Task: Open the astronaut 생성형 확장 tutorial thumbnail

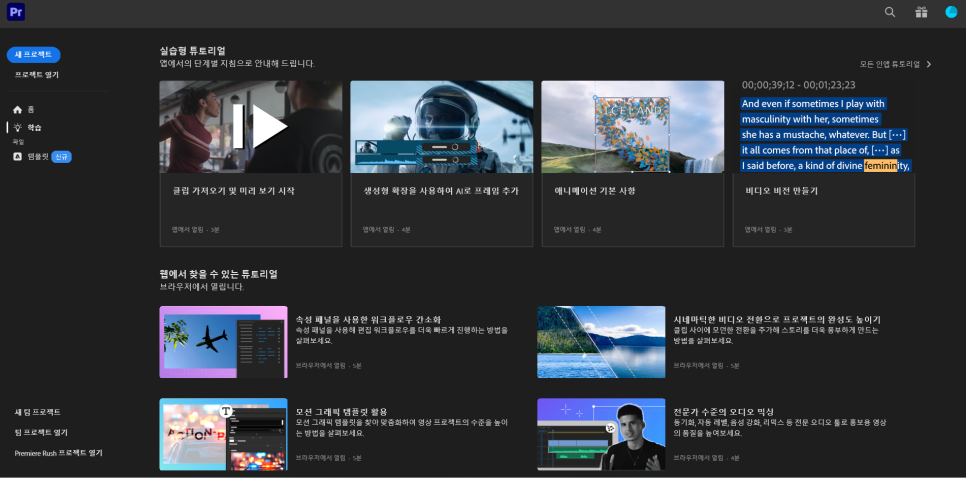Action: tap(442, 127)
